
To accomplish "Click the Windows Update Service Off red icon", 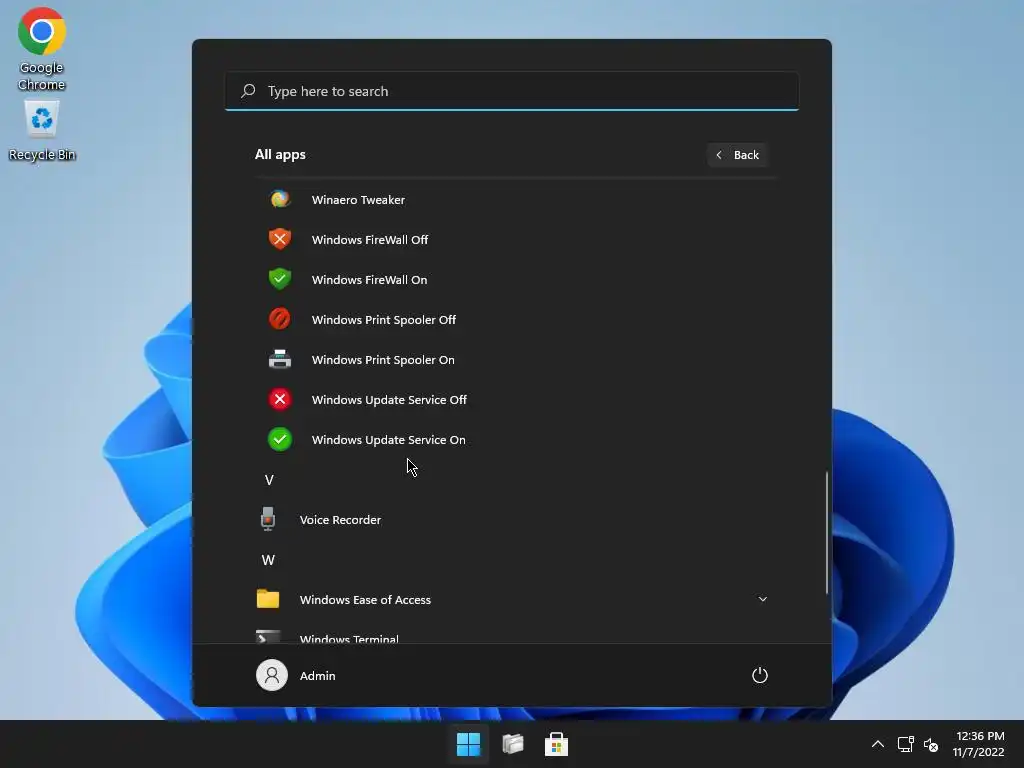I will 280,399.
